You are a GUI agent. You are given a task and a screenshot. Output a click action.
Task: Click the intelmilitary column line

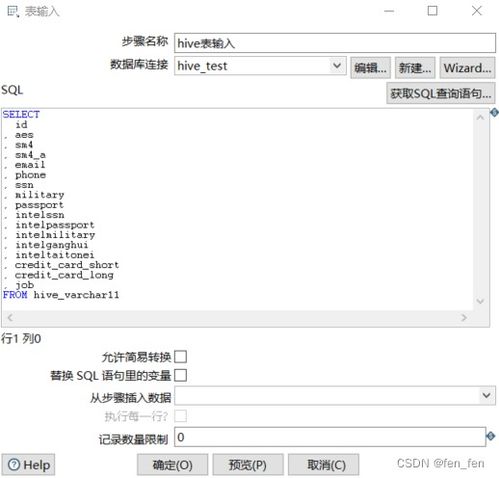click(55, 235)
